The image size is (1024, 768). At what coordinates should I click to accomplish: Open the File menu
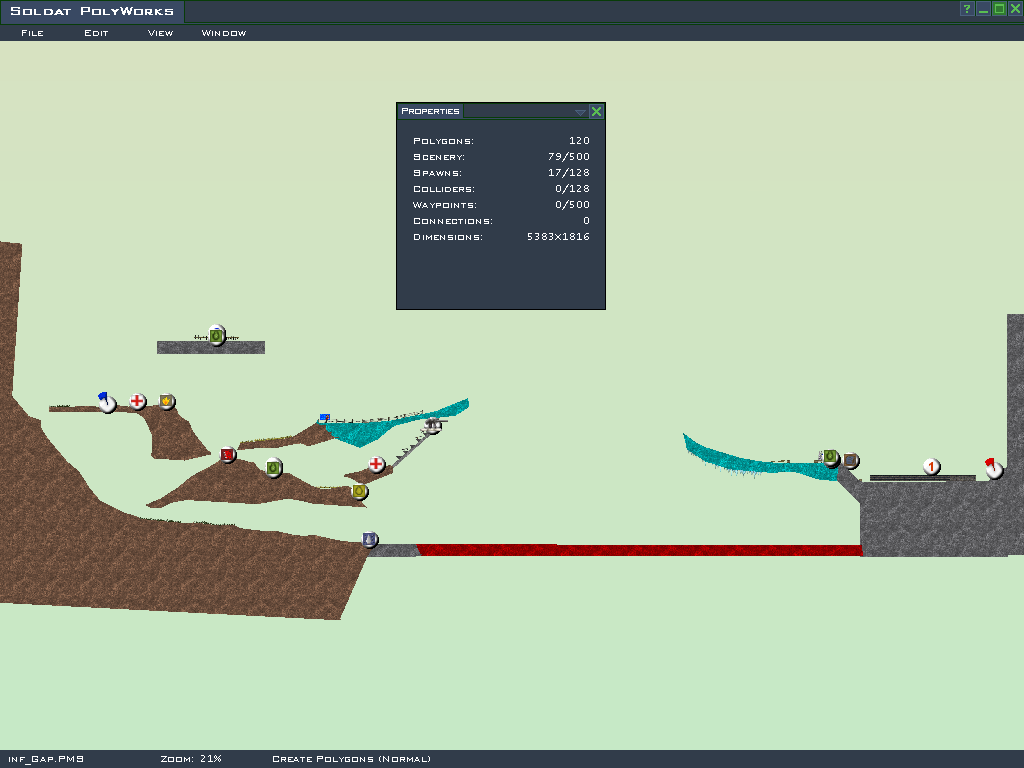tap(32, 33)
